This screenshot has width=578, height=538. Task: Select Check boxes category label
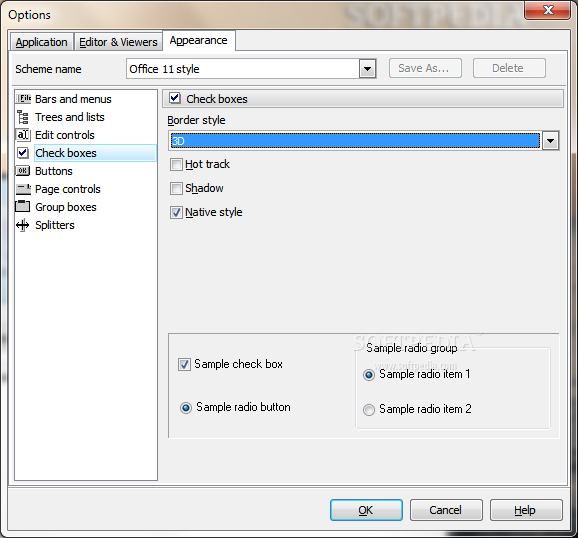point(66,153)
